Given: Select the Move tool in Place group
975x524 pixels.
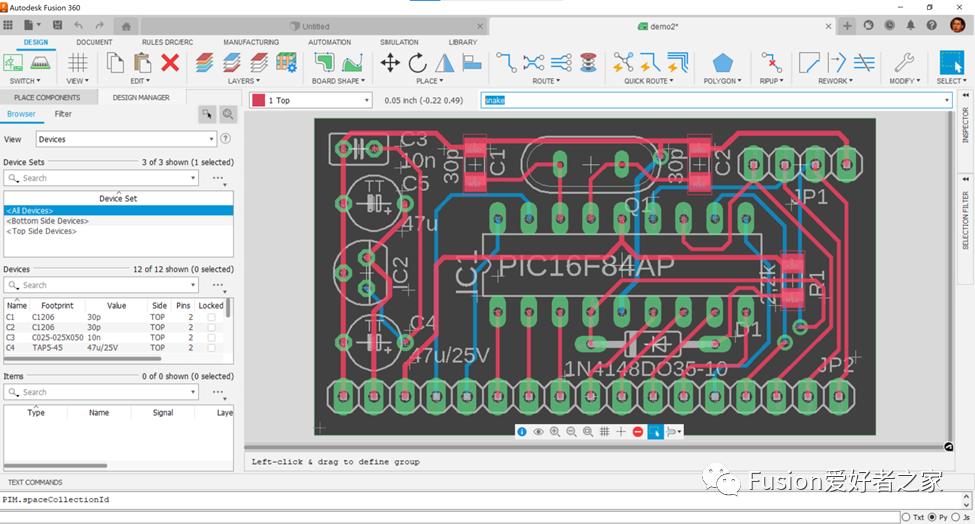Looking at the screenshot, I should click(x=390, y=63).
